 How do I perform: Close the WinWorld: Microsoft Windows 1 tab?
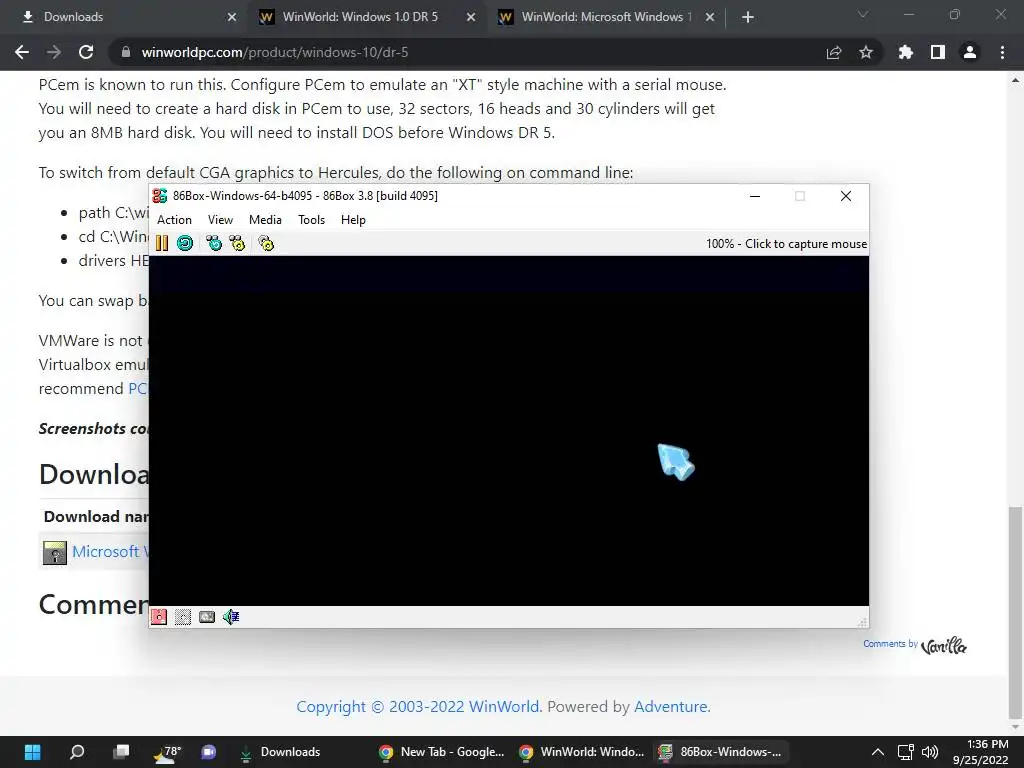[x=710, y=17]
